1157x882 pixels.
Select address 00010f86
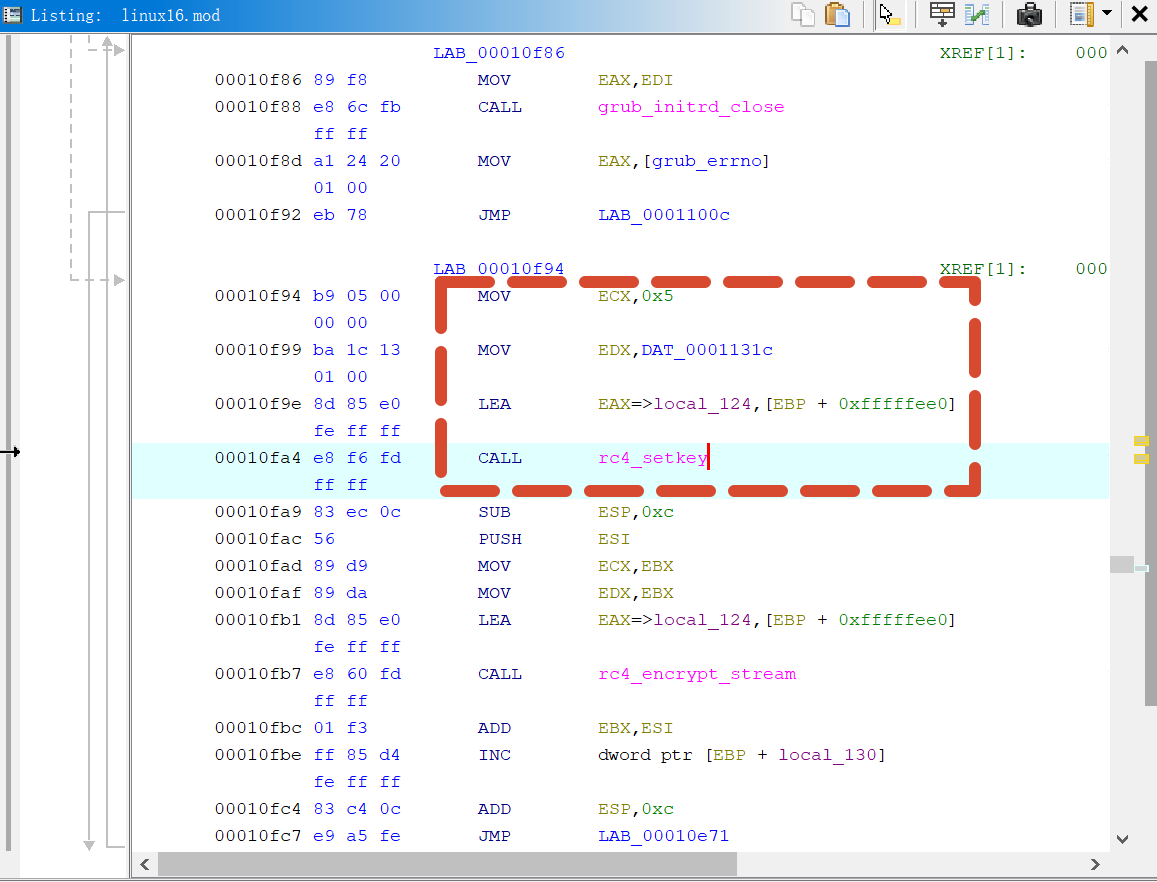[258, 80]
